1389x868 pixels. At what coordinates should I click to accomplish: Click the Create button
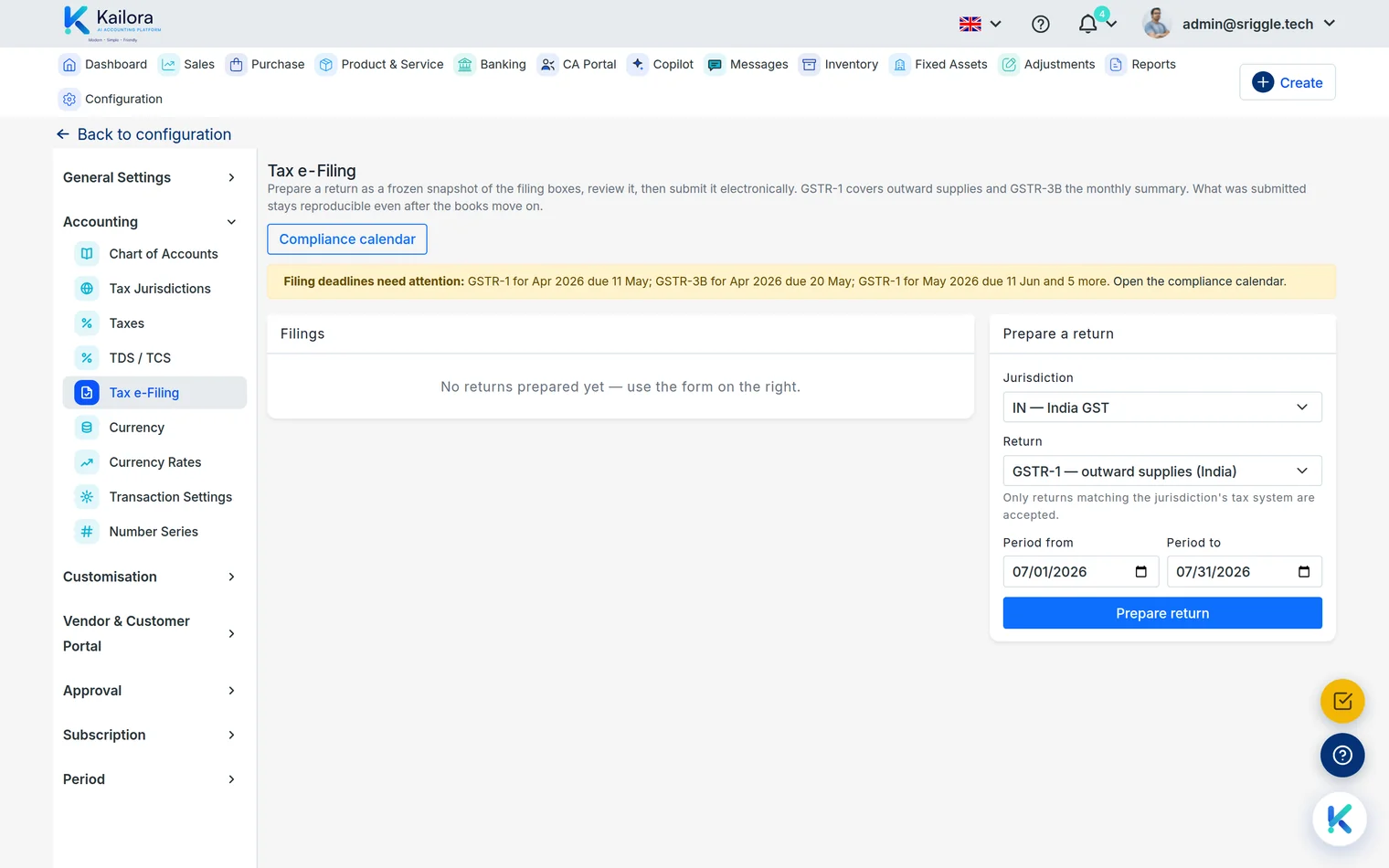(x=1287, y=82)
